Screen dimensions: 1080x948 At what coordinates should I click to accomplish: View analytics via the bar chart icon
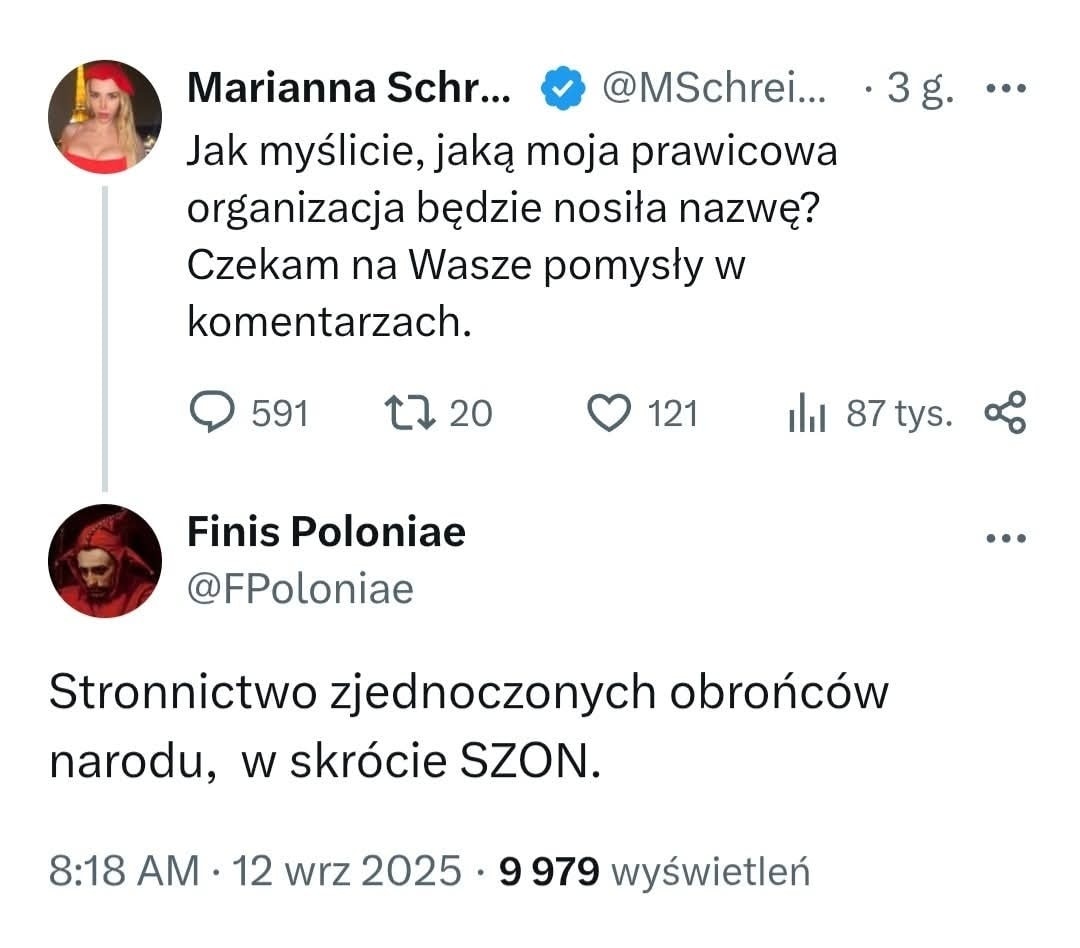[806, 414]
